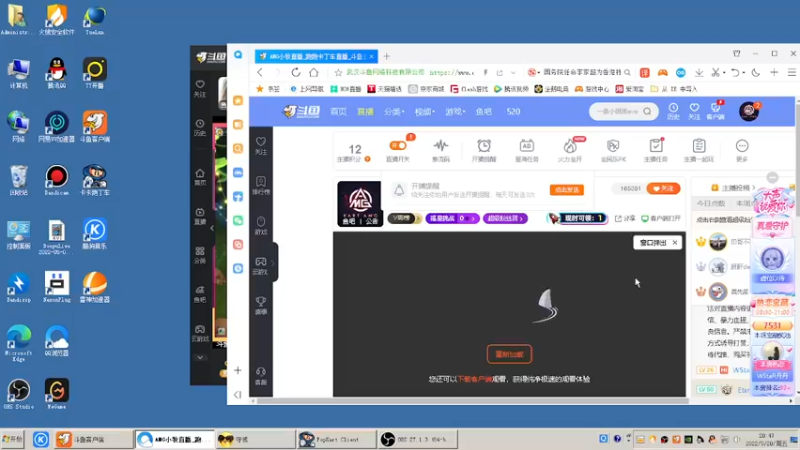
Task: Click the scissors screenshot tool icon
Action: click(715, 72)
